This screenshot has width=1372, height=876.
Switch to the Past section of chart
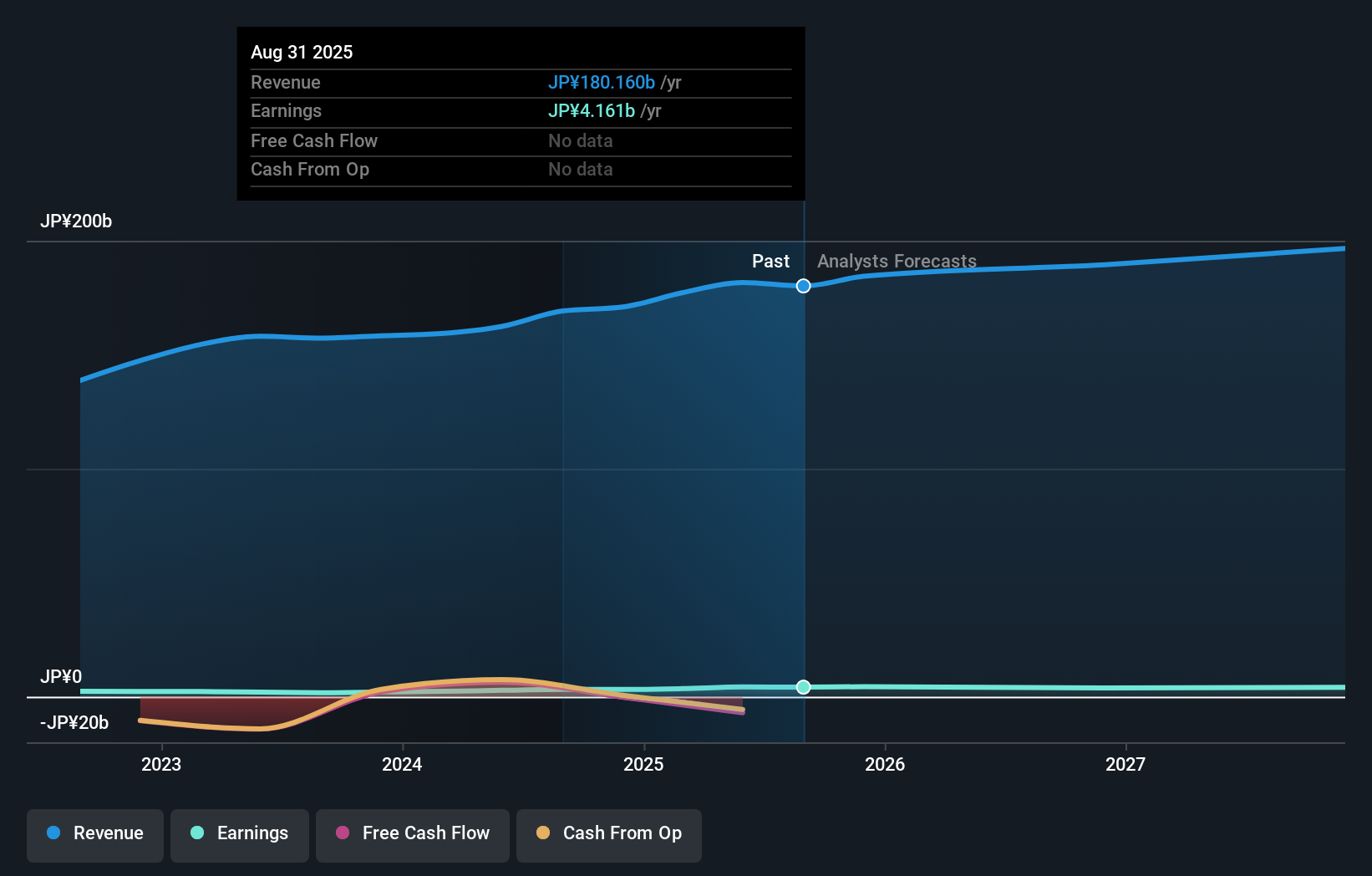click(770, 261)
